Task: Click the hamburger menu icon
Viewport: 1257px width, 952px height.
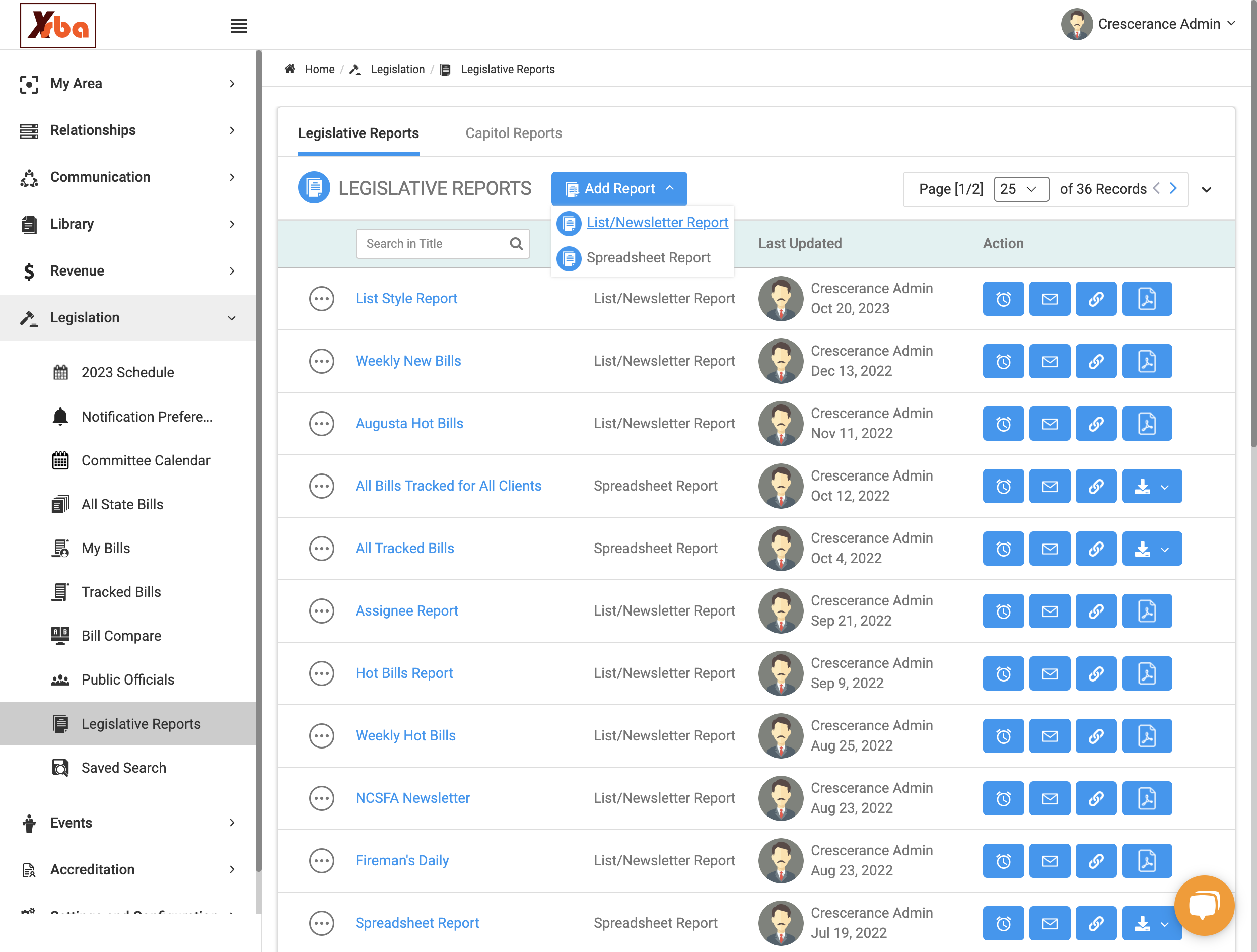Action: [238, 26]
